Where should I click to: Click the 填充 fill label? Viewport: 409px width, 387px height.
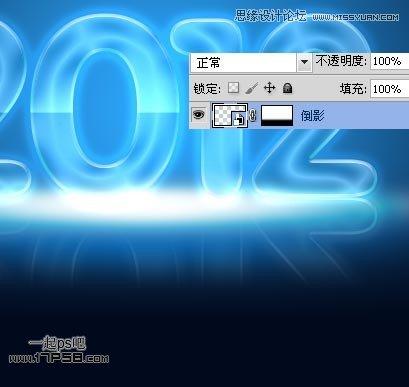click(353, 89)
